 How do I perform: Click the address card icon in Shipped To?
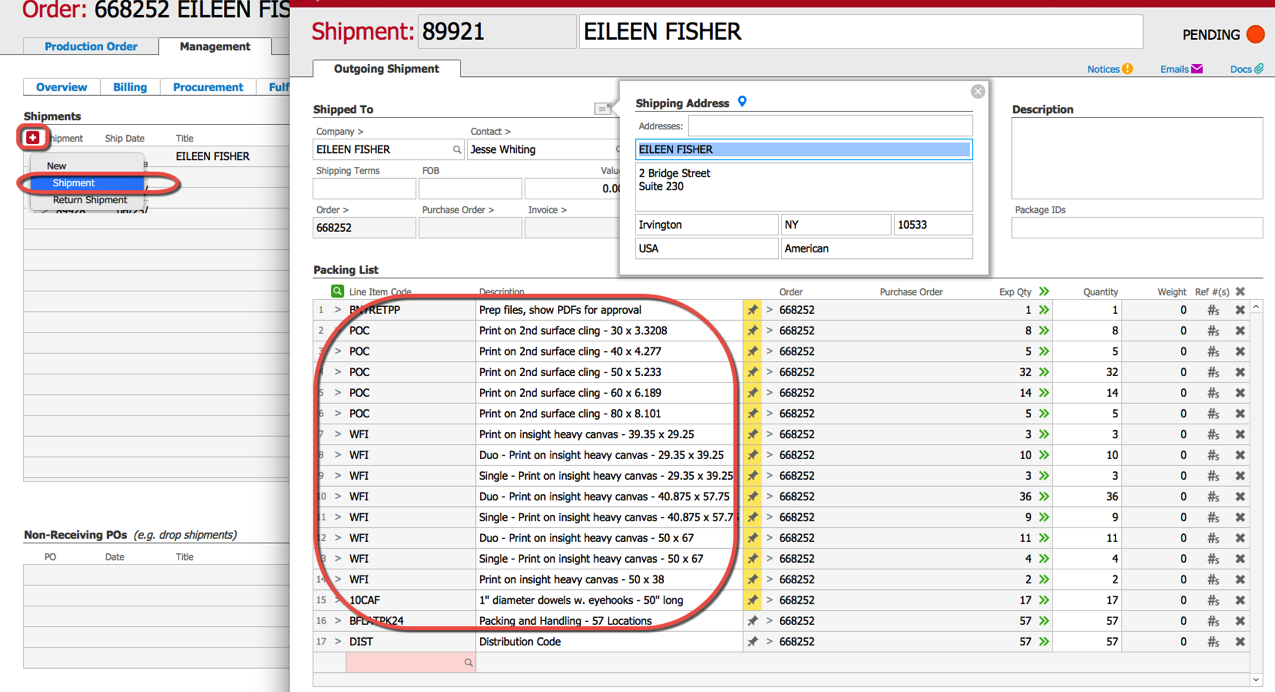(603, 108)
